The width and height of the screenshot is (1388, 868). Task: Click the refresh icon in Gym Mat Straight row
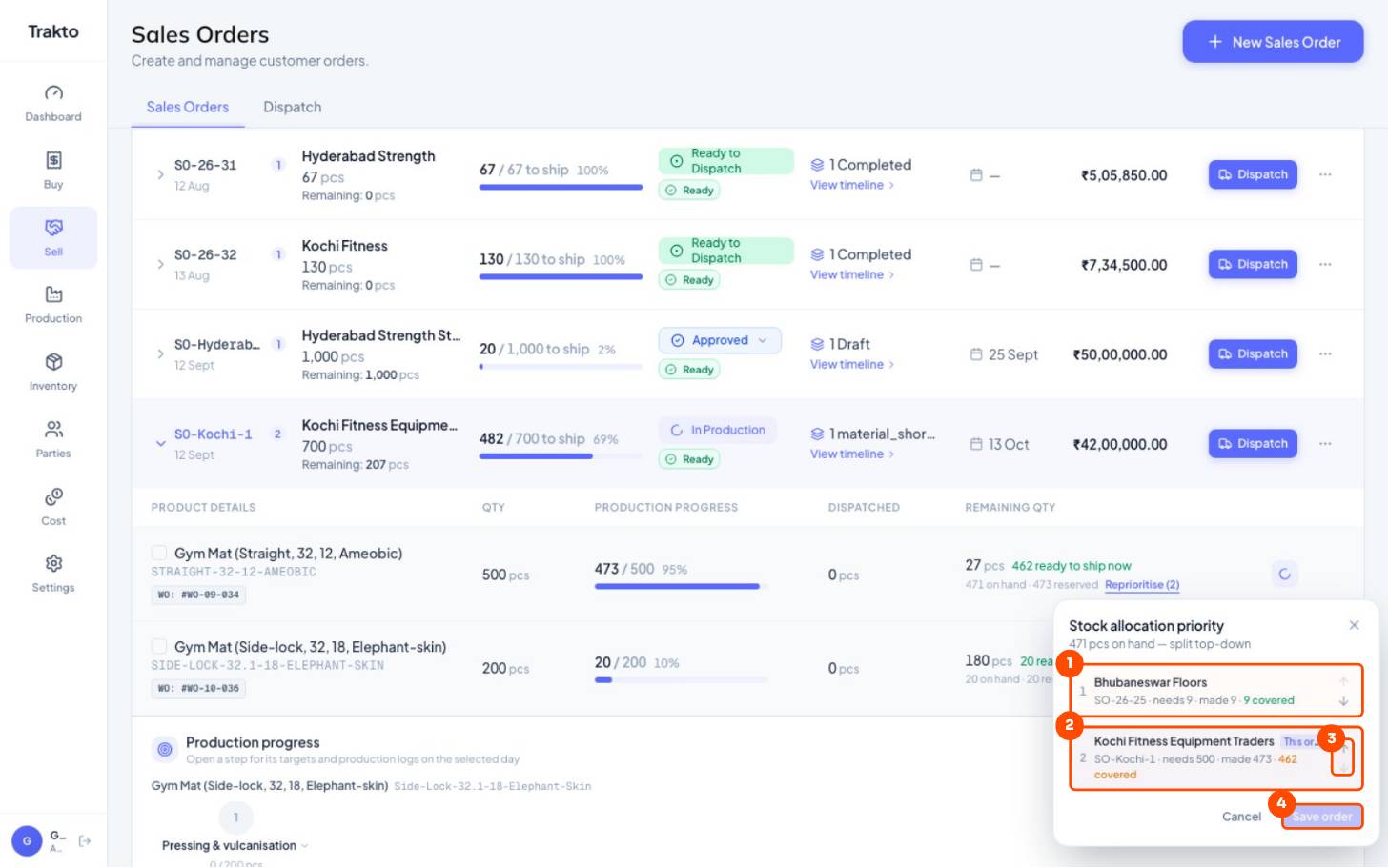point(1285,575)
